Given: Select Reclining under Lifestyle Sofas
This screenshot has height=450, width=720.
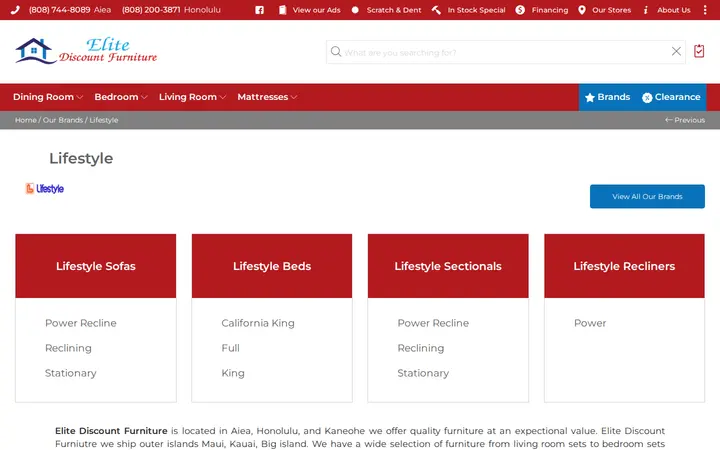Looking at the screenshot, I should [68, 348].
